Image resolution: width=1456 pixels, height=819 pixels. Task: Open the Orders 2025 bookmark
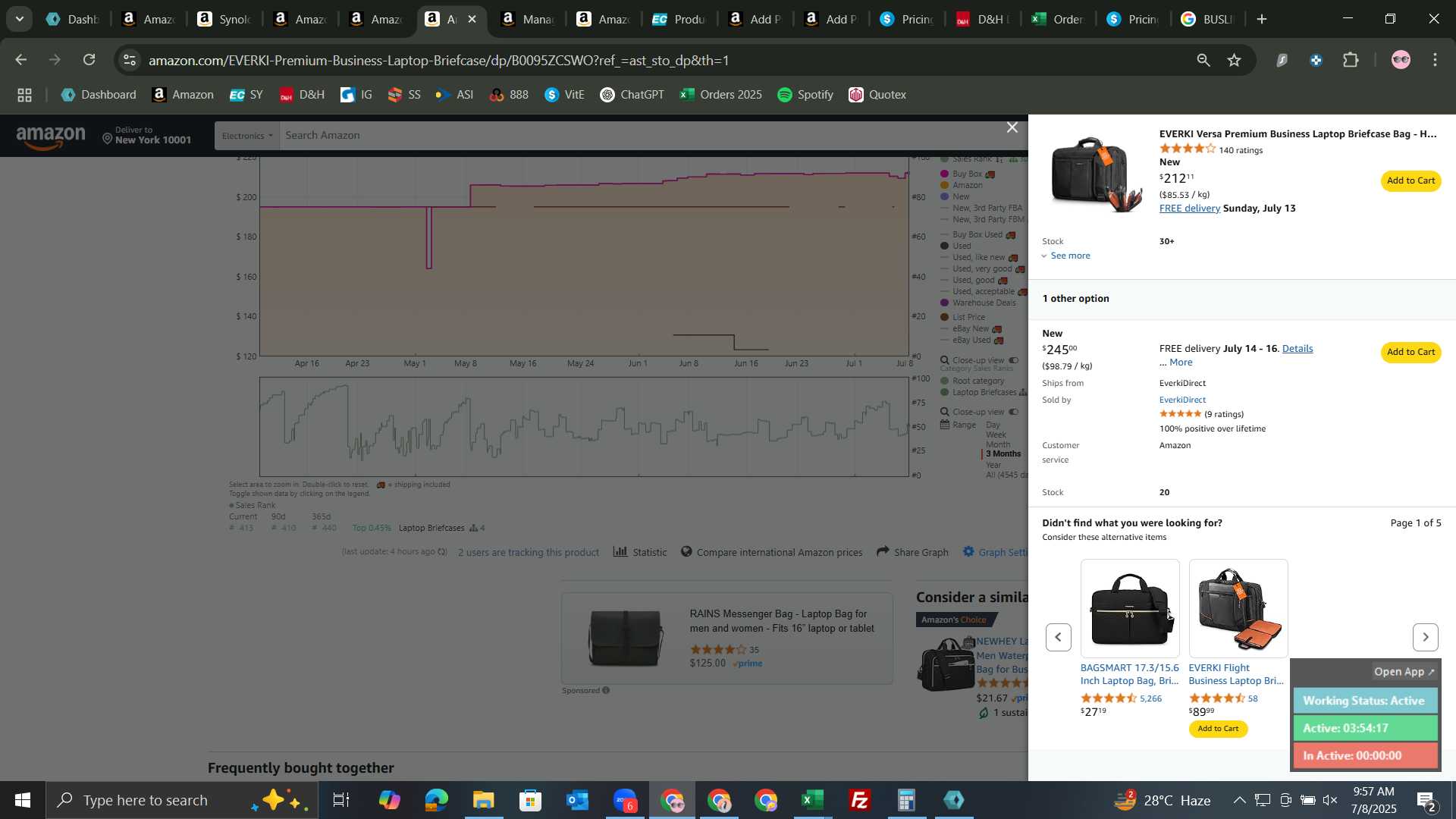720,95
